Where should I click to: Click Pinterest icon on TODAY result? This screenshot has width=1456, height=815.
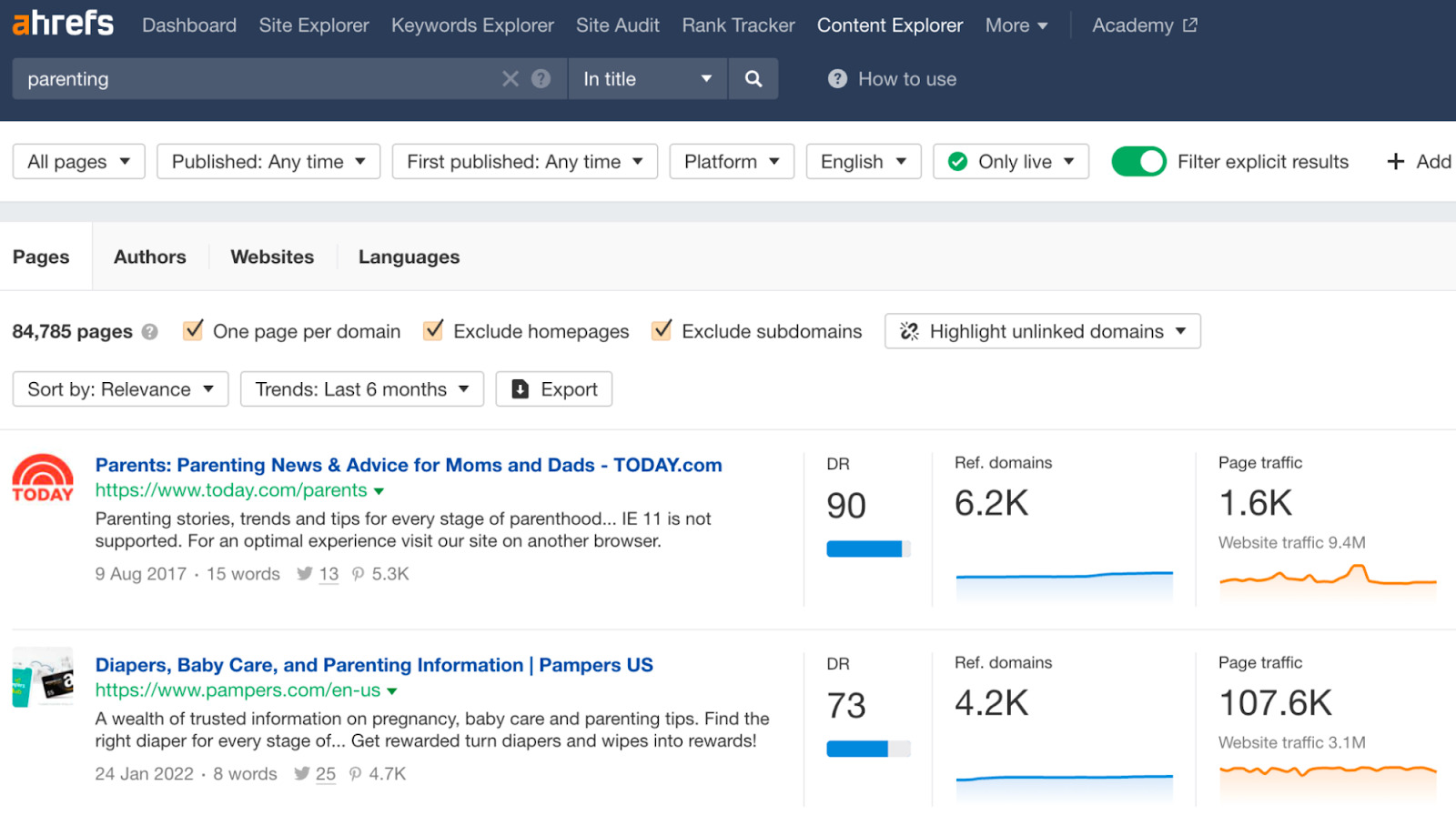tap(359, 574)
